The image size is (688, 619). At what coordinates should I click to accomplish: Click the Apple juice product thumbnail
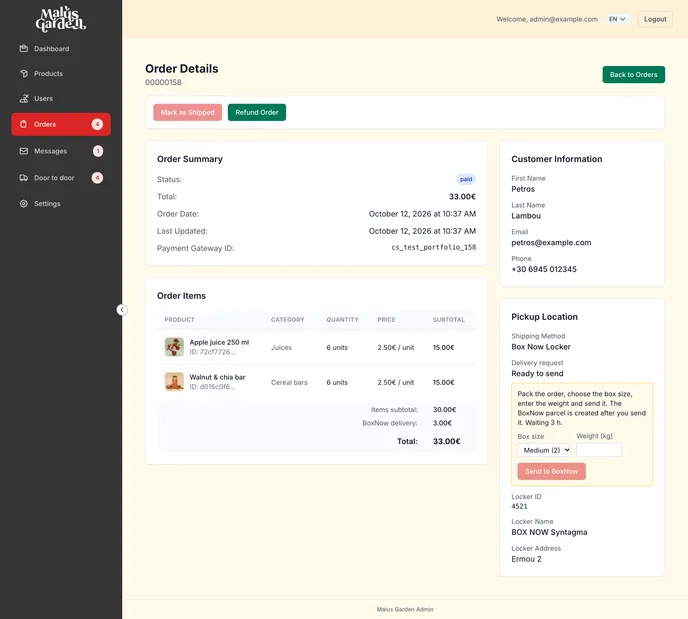coord(174,347)
